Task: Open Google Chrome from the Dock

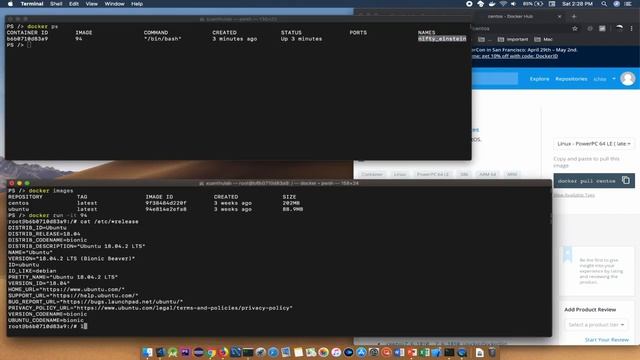Action: [x=211, y=352]
